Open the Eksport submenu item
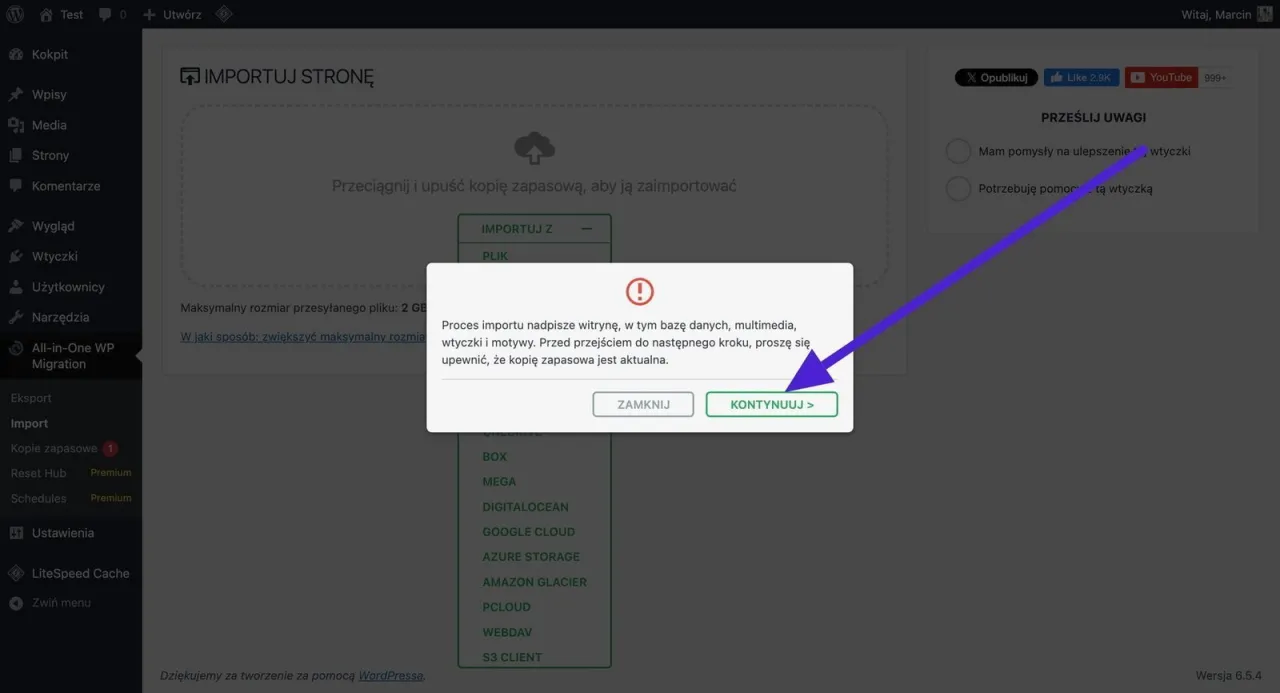The height and width of the screenshot is (693, 1280). (31, 398)
